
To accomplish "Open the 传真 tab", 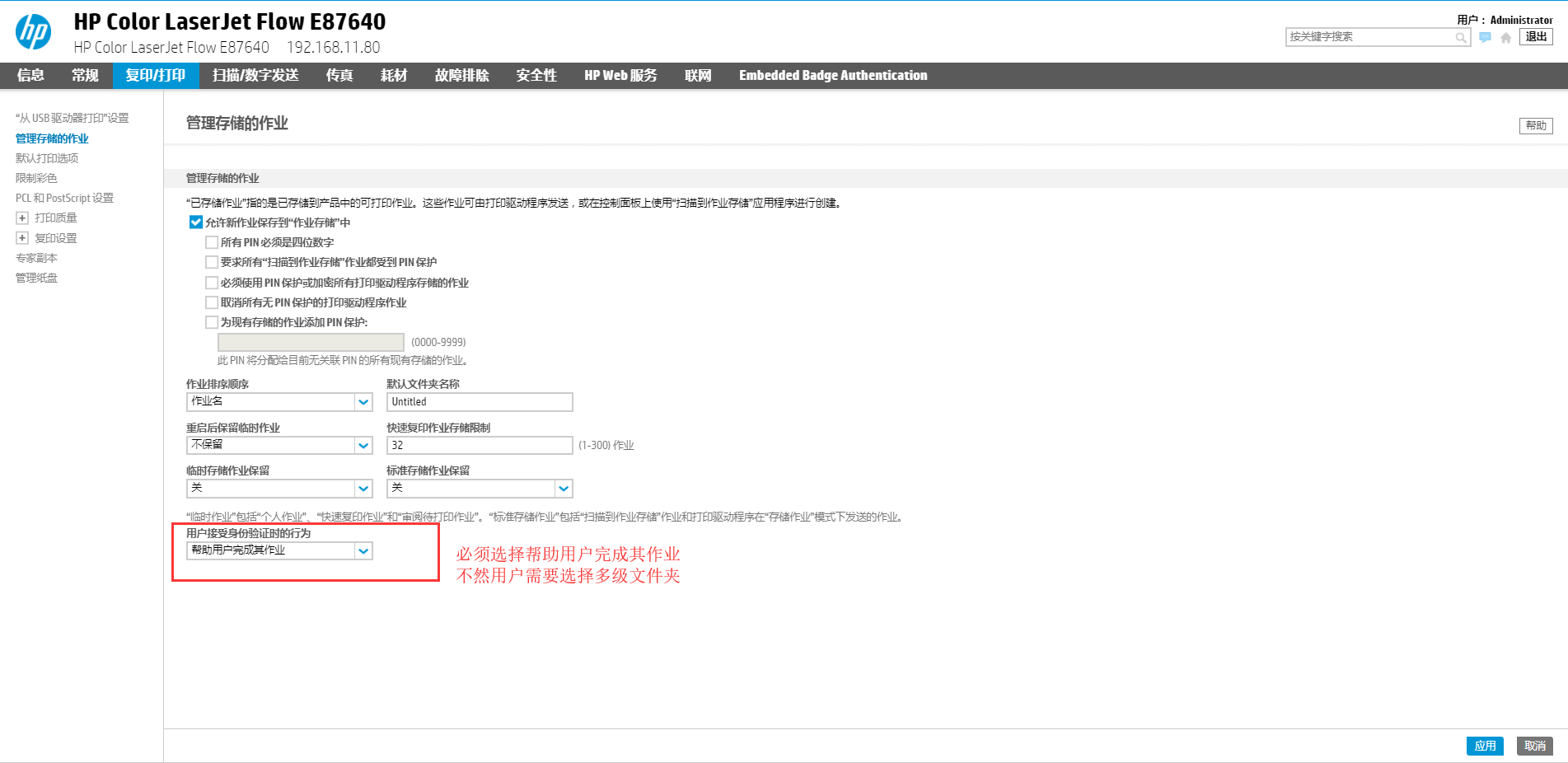I will tap(339, 75).
